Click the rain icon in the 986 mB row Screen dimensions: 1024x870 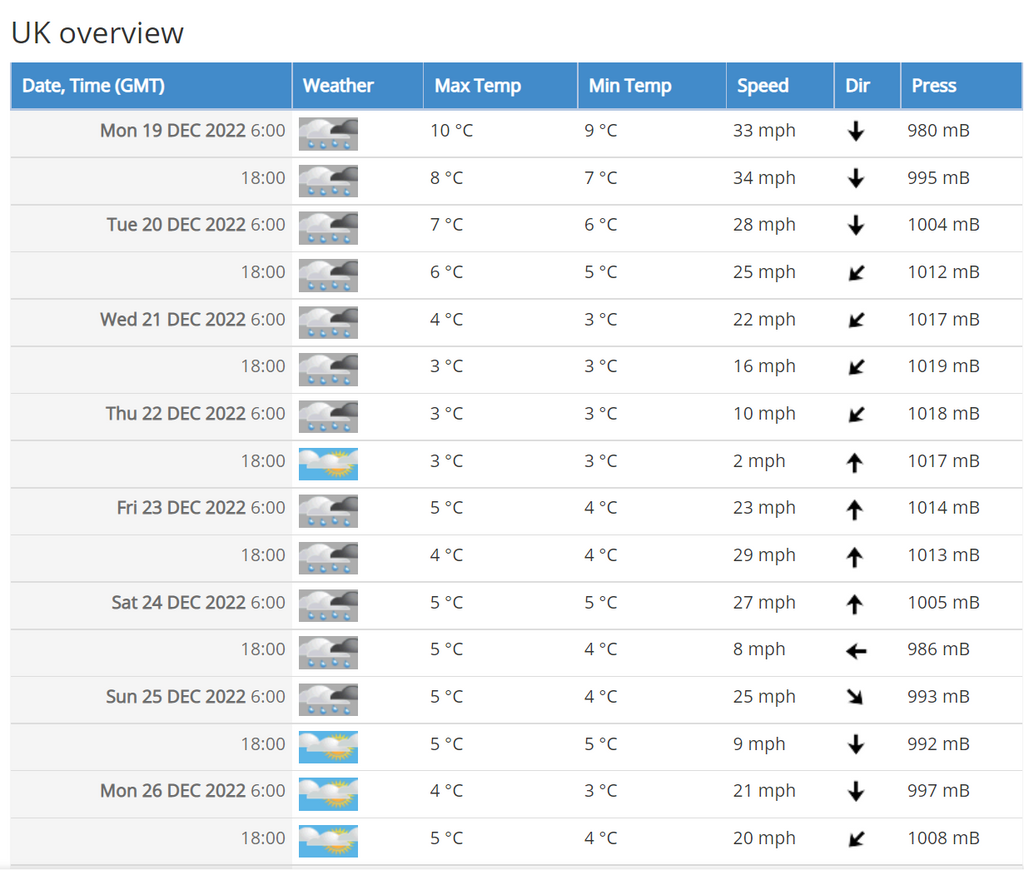click(328, 652)
